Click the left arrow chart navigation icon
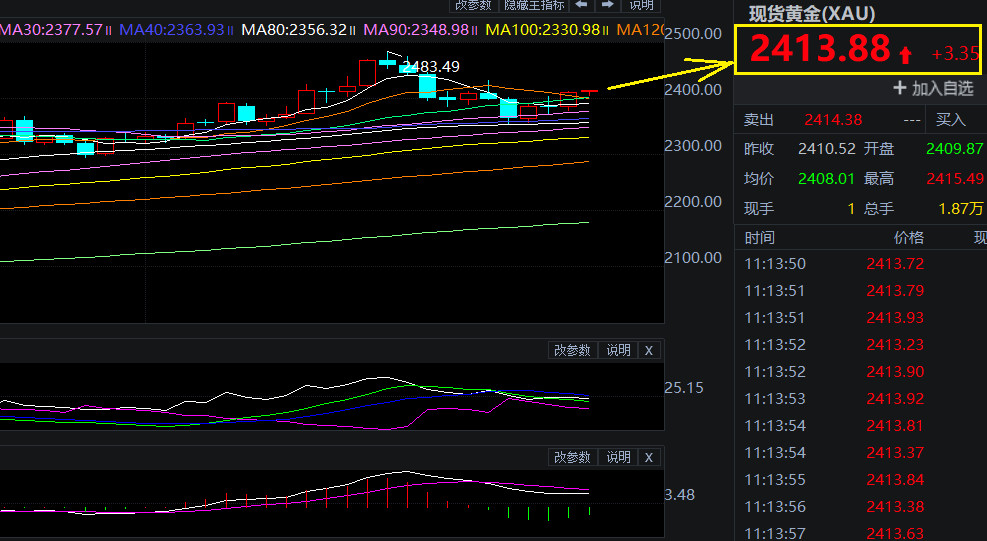The width and height of the screenshot is (987, 541). click(581, 5)
